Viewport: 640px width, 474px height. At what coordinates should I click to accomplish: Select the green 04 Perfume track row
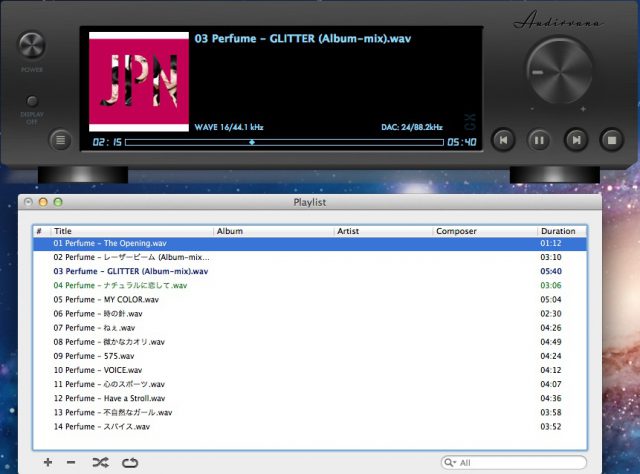pyautogui.click(x=310, y=285)
